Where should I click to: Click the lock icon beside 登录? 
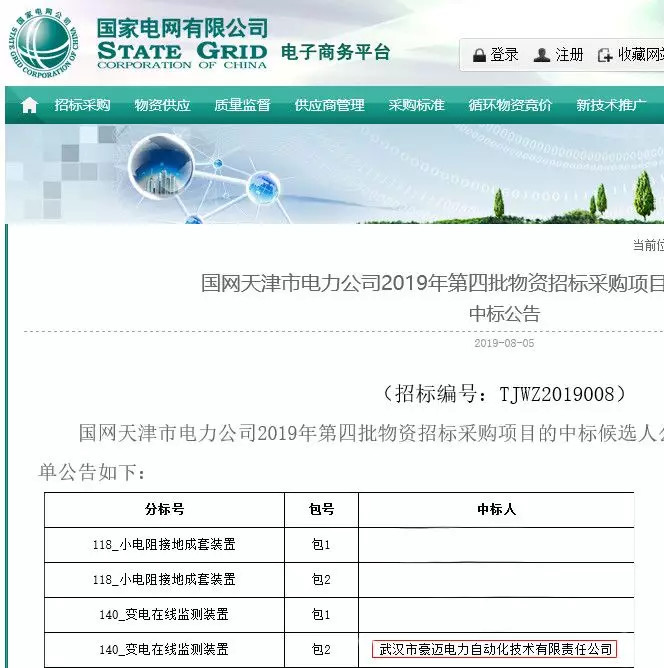[x=479, y=55]
